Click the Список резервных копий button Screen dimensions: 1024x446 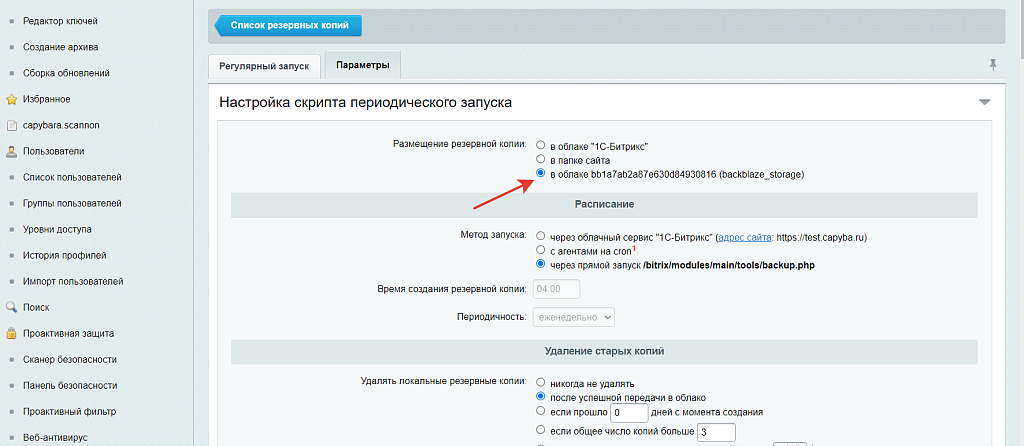click(288, 25)
